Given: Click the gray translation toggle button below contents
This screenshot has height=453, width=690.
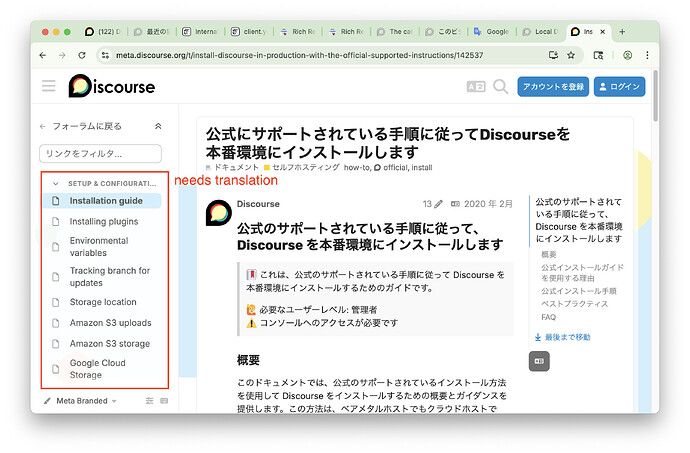Looking at the screenshot, I should click(539, 361).
